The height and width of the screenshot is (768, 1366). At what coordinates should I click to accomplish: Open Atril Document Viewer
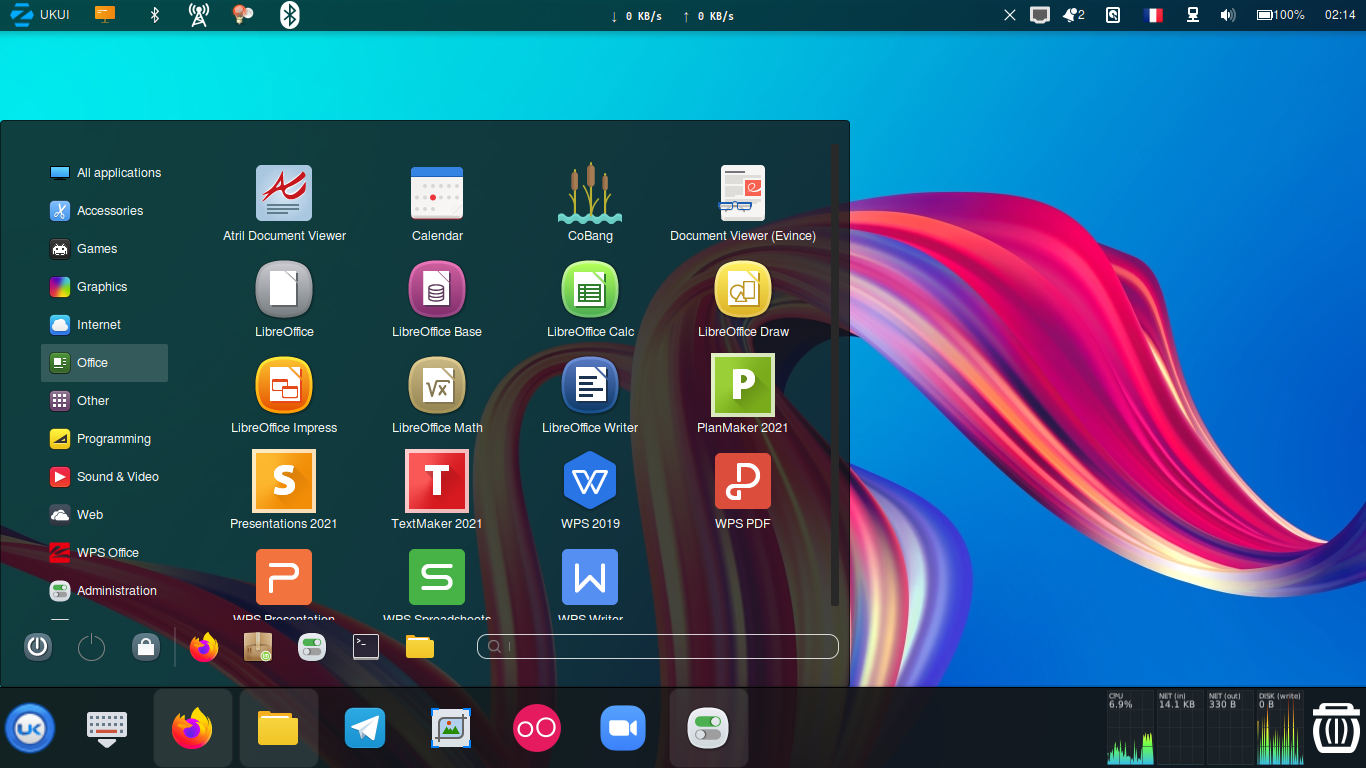point(284,204)
